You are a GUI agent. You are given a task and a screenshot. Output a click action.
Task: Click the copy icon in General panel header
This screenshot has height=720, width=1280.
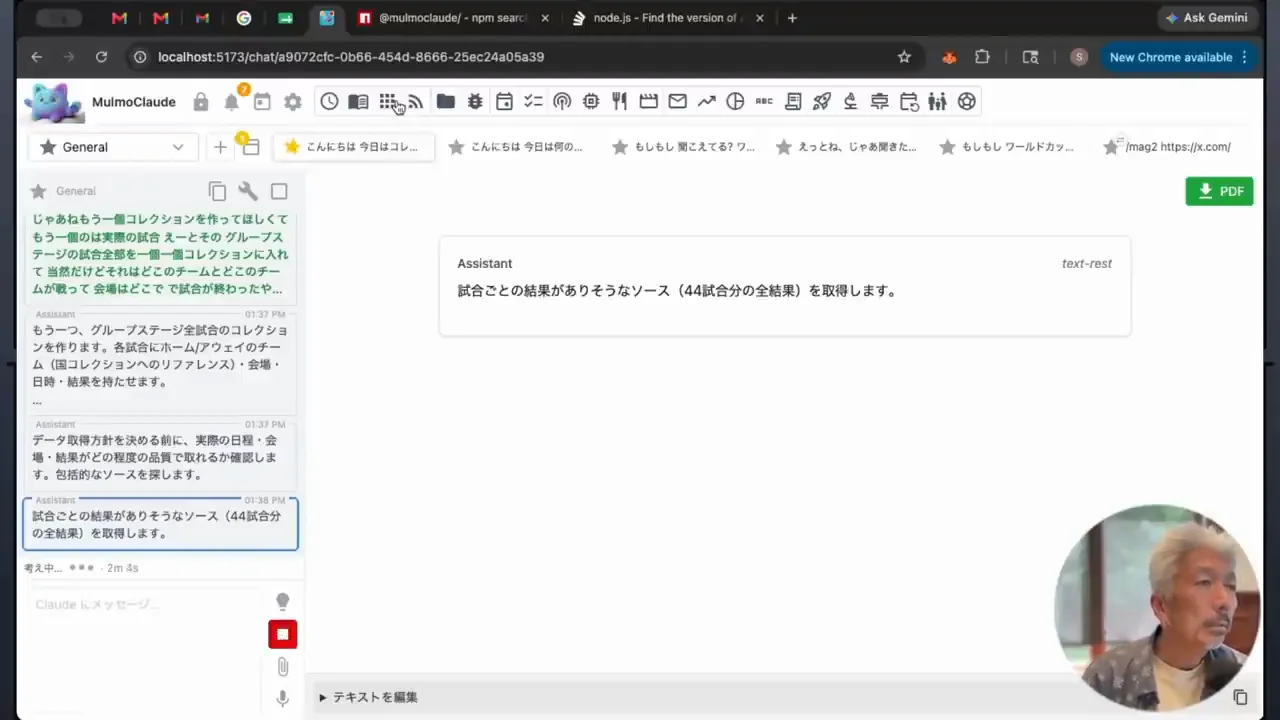217,191
